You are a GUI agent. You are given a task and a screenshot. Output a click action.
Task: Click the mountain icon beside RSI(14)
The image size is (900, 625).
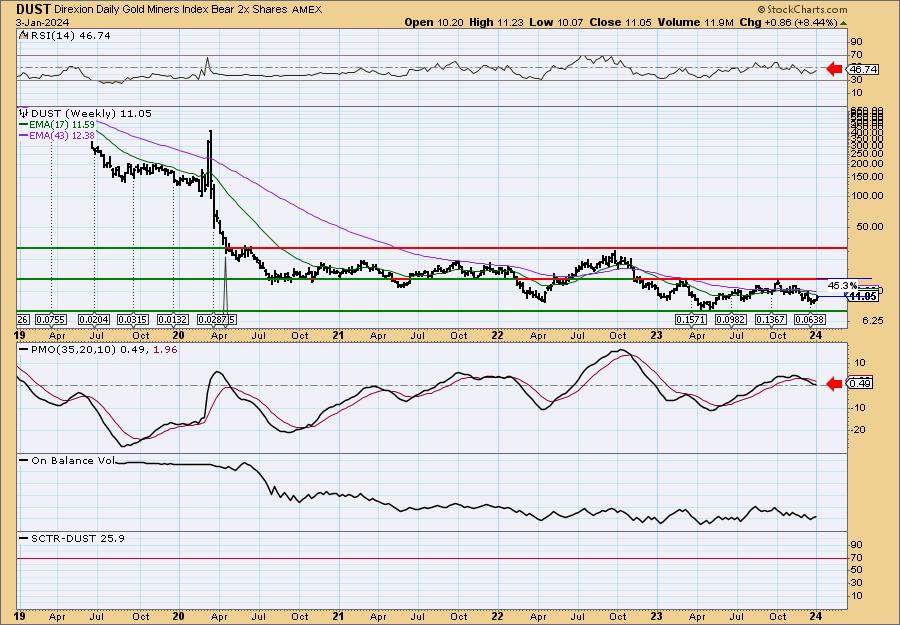23,36
